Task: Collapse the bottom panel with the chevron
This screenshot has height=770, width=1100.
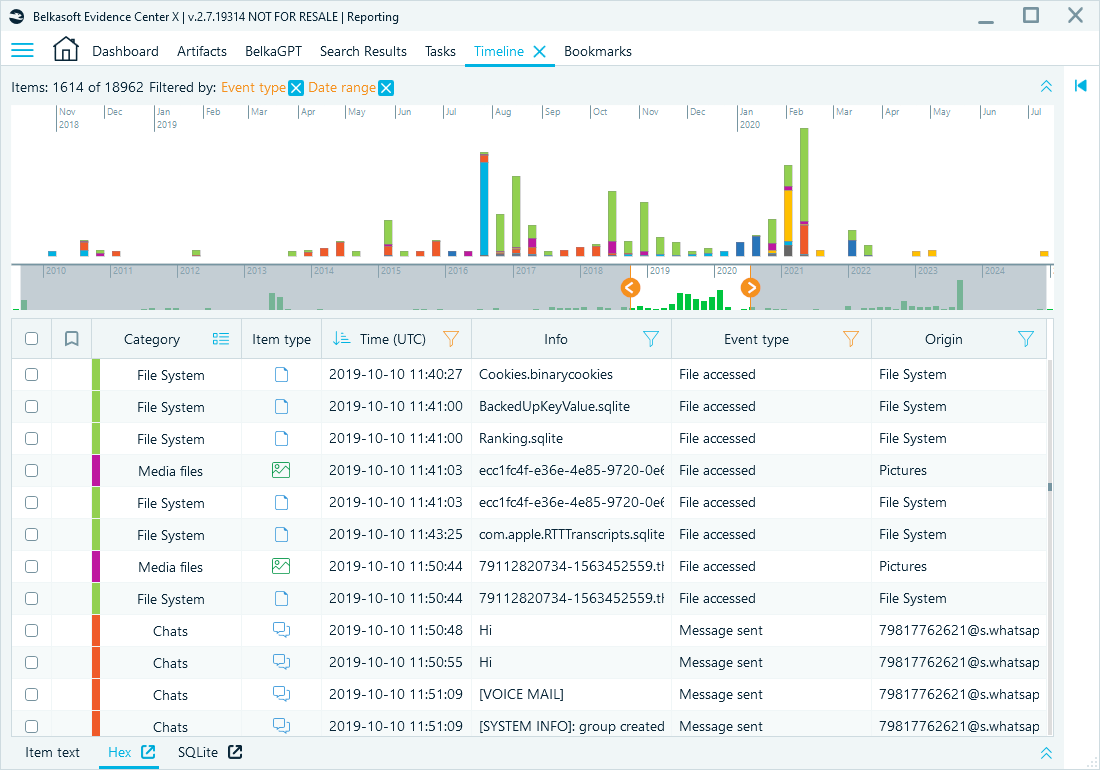Action: click(1046, 752)
